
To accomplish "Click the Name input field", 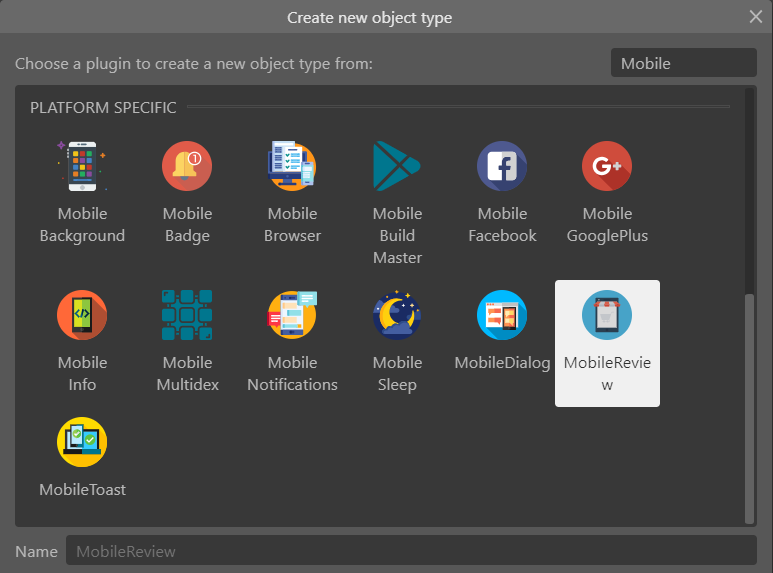I will click(x=411, y=551).
